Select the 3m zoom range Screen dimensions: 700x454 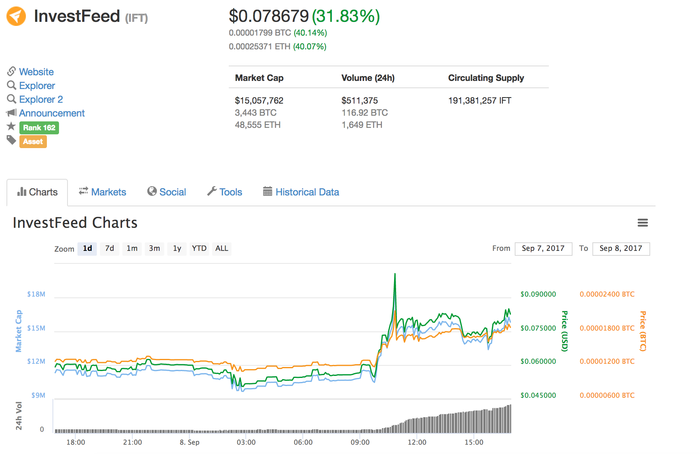154,249
